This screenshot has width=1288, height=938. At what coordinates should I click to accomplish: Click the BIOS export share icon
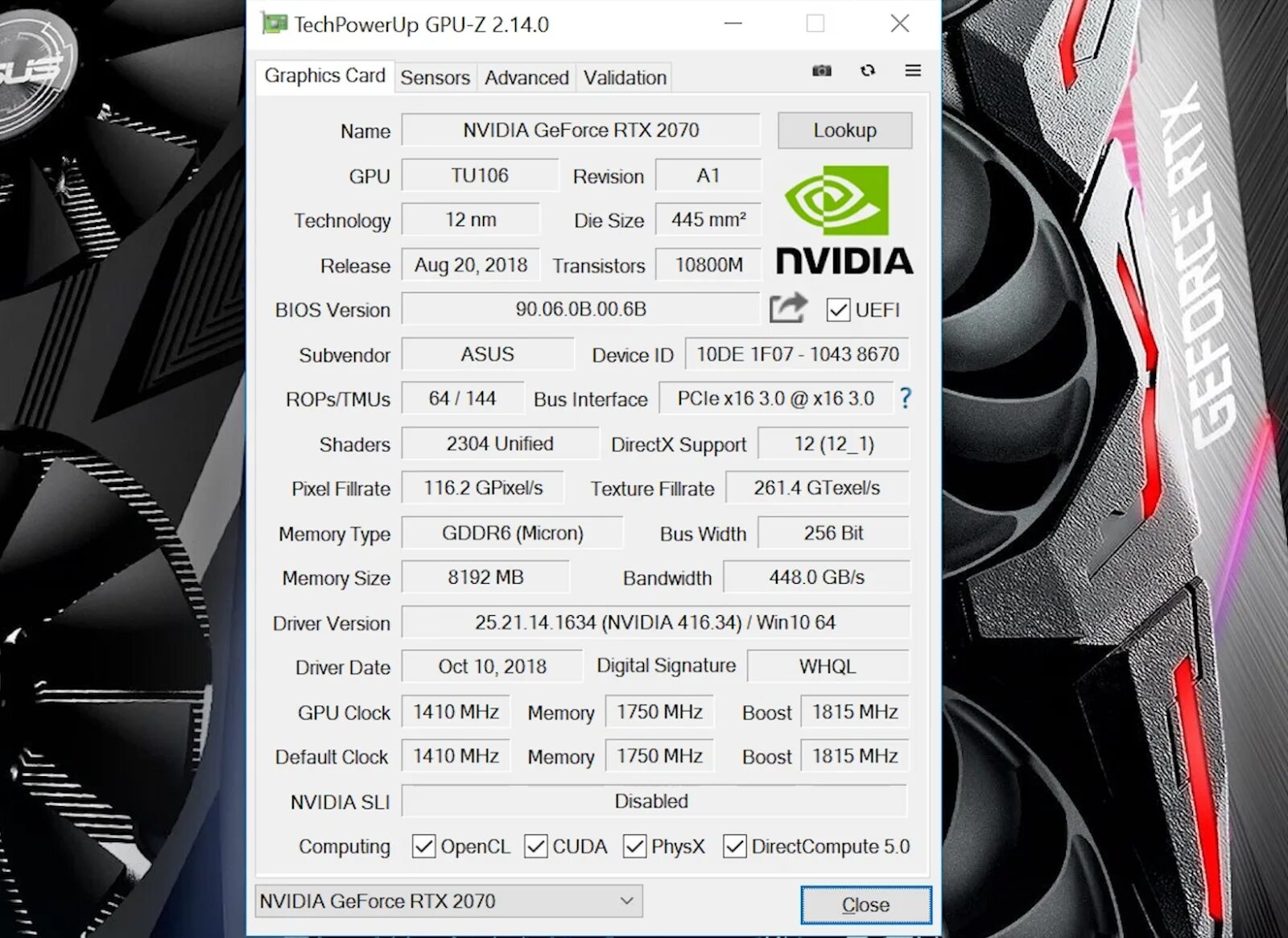tap(788, 308)
